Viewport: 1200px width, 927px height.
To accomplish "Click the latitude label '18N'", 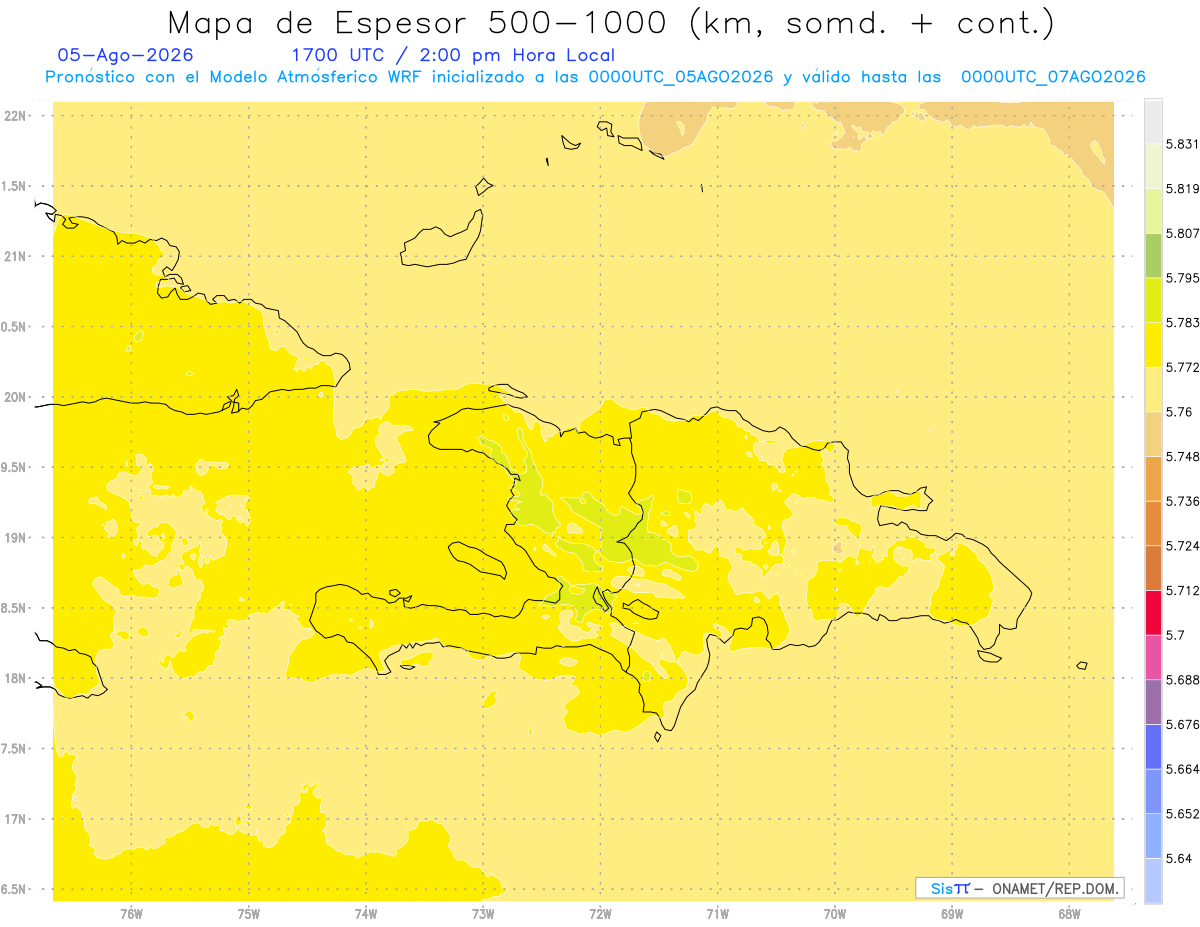I will point(15,679).
